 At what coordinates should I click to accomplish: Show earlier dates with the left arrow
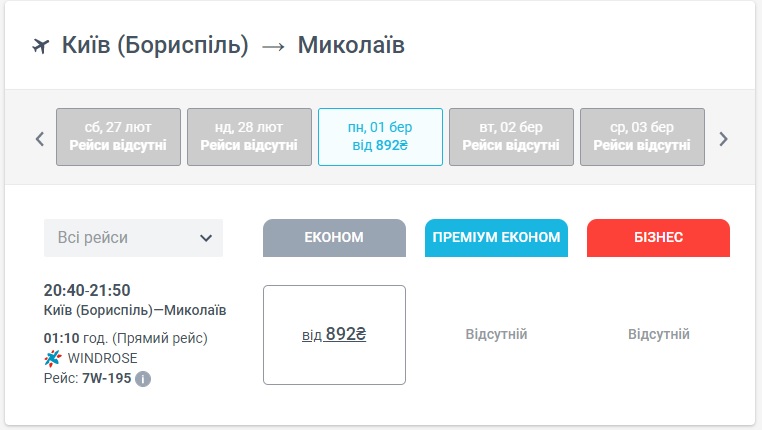40,138
